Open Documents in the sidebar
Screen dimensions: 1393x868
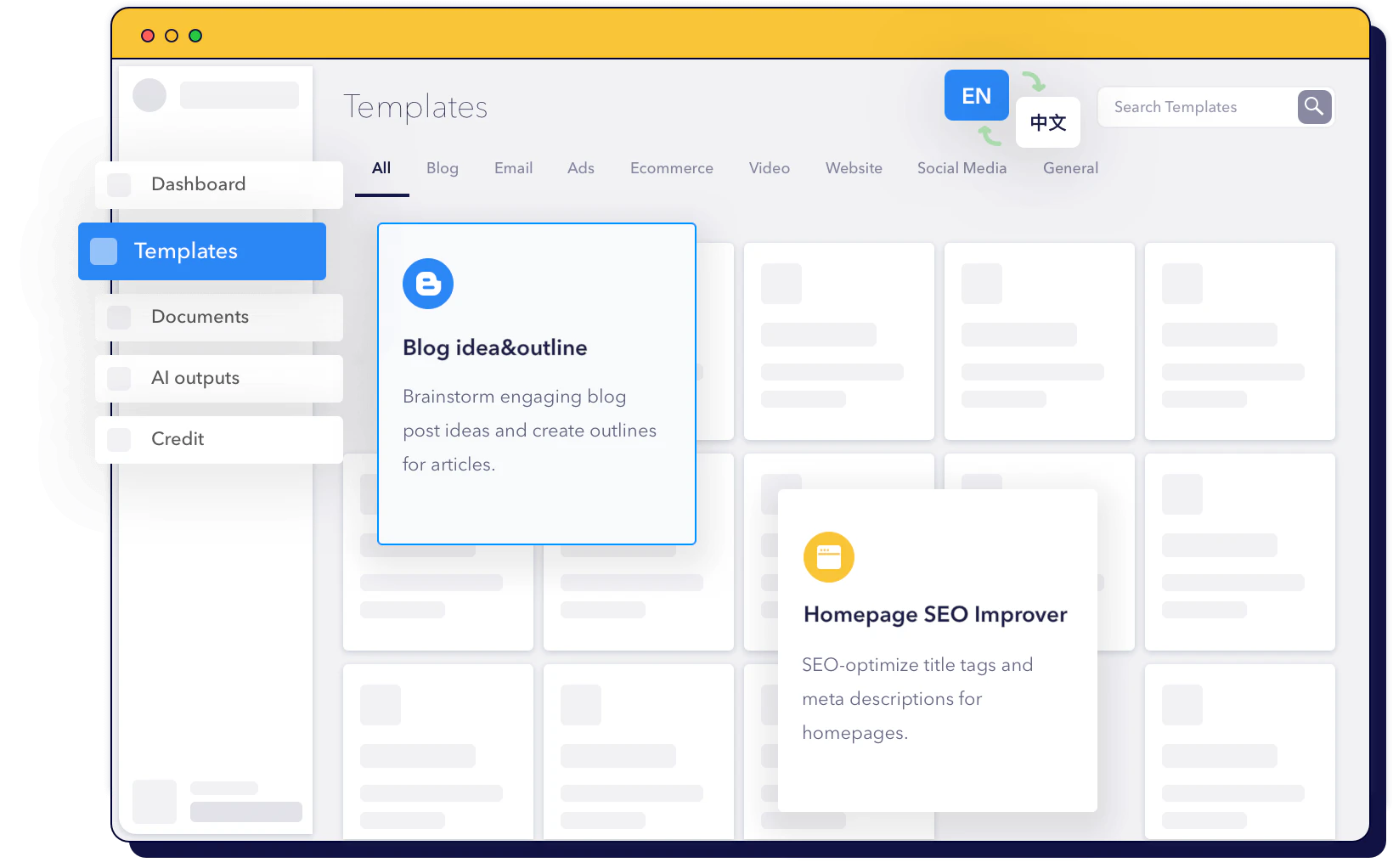pyautogui.click(x=219, y=318)
